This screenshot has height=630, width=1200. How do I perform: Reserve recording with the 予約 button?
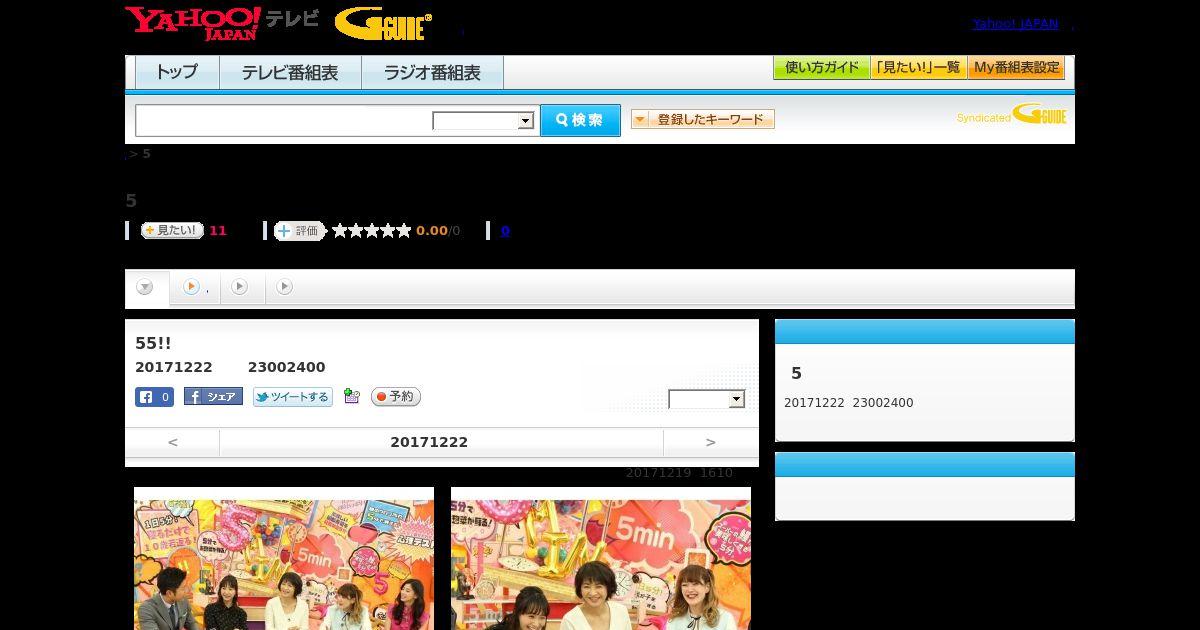(396, 397)
